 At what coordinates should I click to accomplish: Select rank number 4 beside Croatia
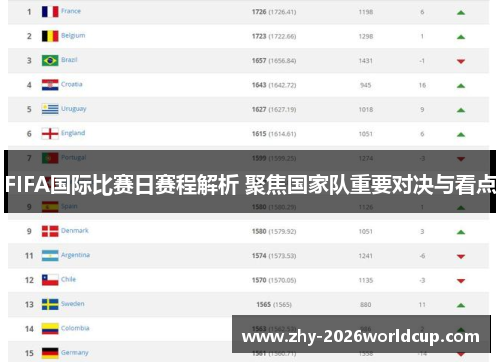click(x=29, y=85)
